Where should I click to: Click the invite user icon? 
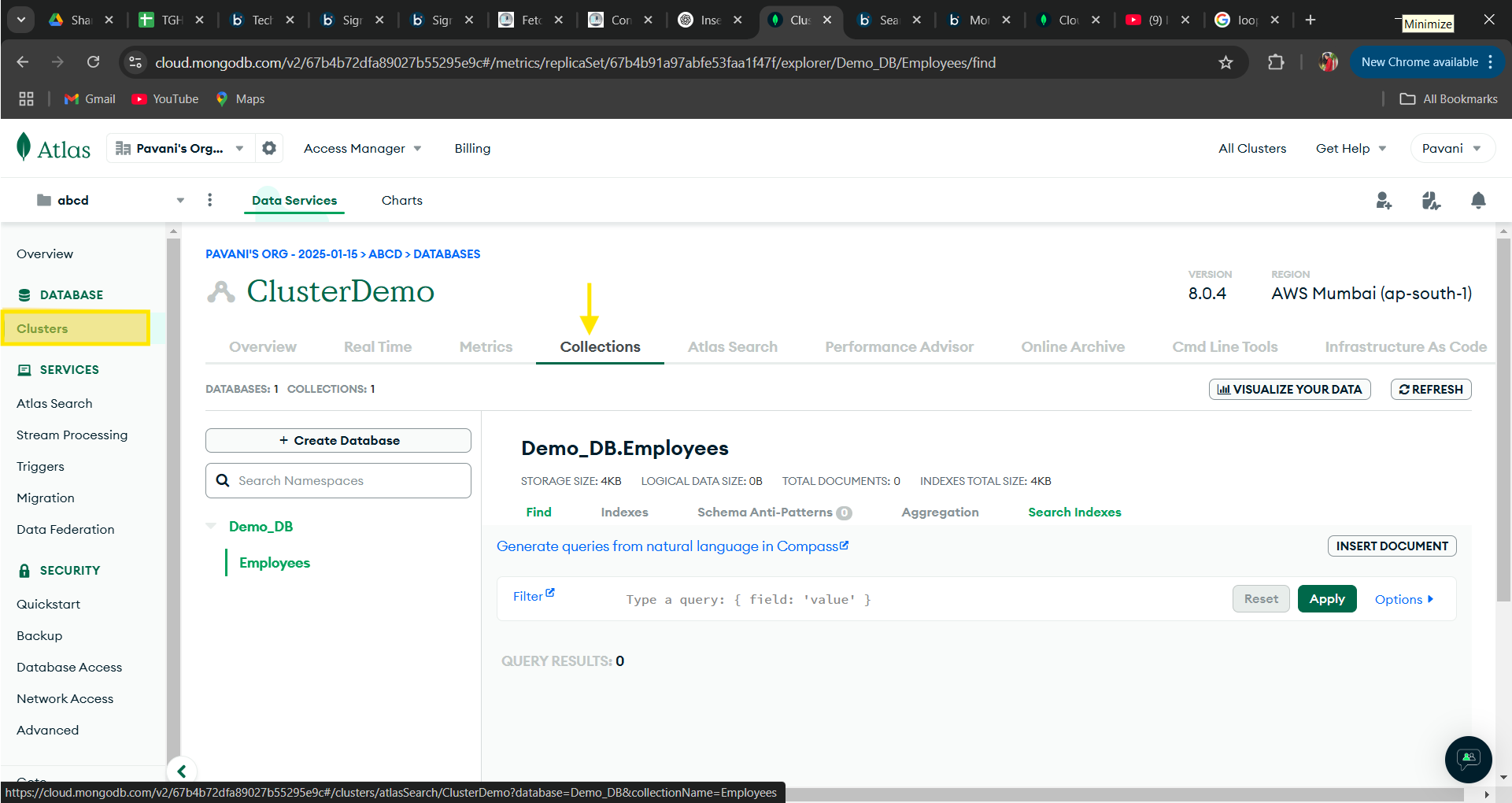click(x=1384, y=201)
